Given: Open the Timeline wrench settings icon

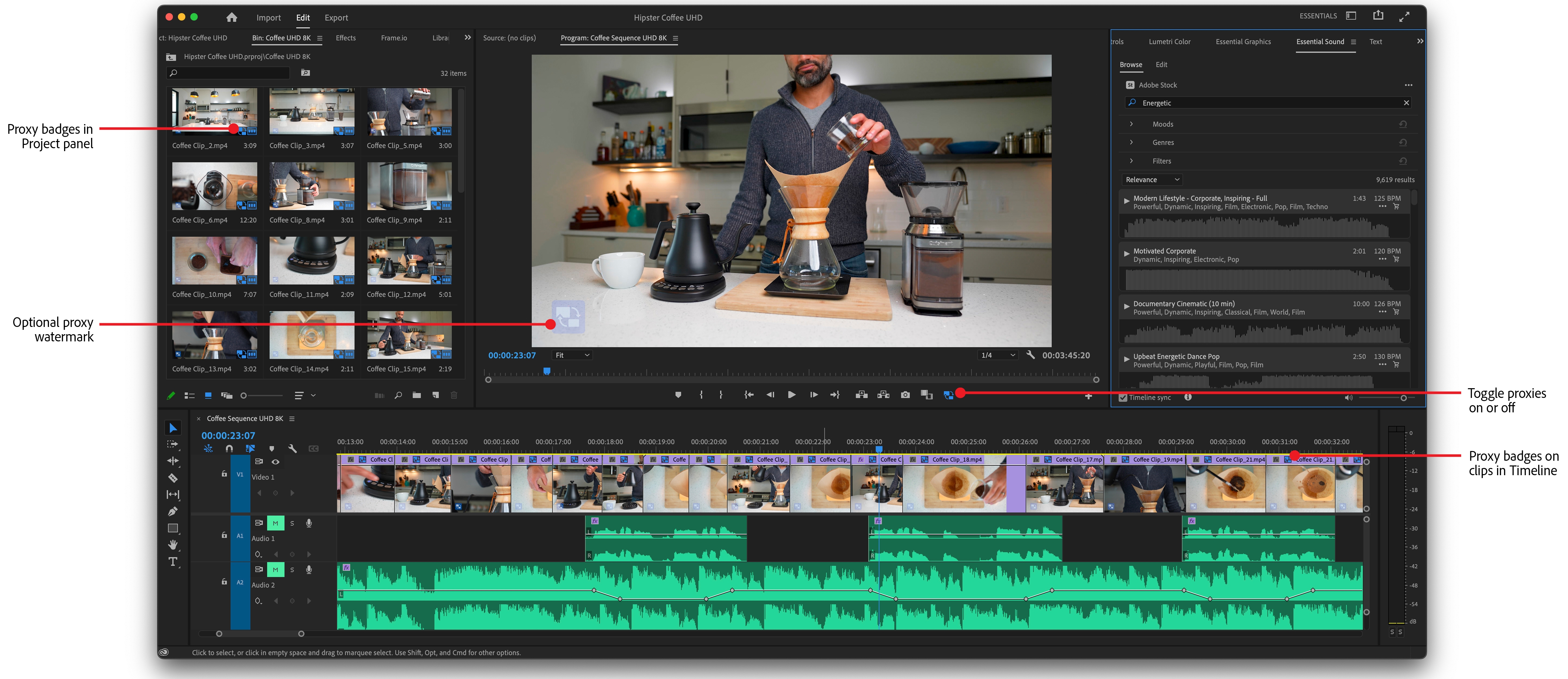Looking at the screenshot, I should pos(293,448).
